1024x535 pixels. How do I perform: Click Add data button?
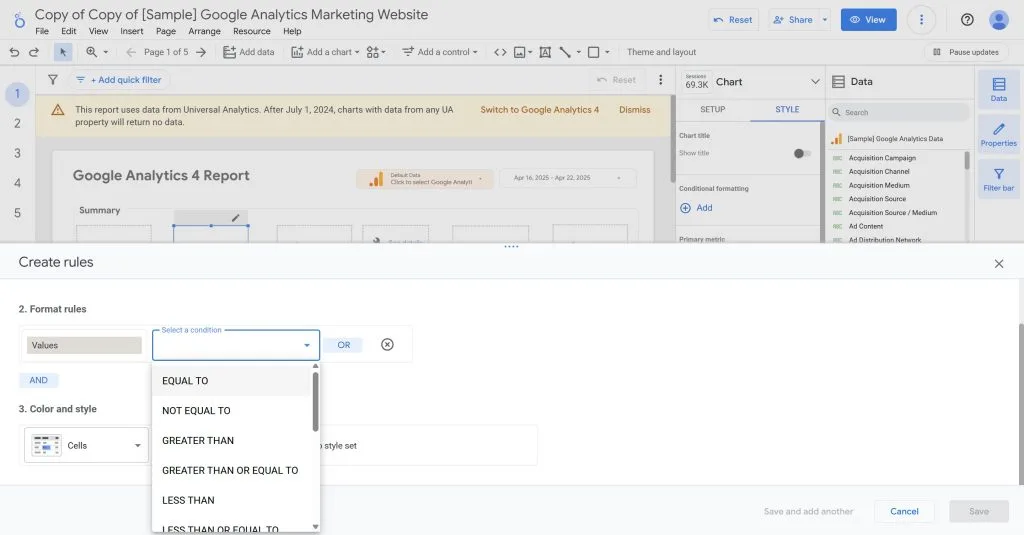point(249,52)
